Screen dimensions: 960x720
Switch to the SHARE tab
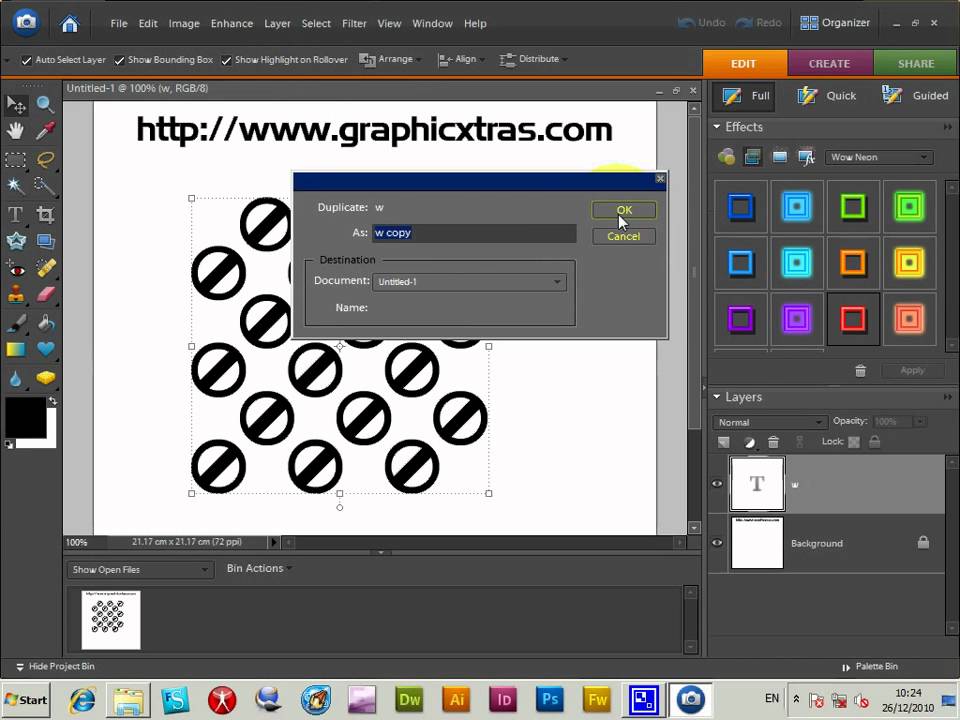(916, 64)
